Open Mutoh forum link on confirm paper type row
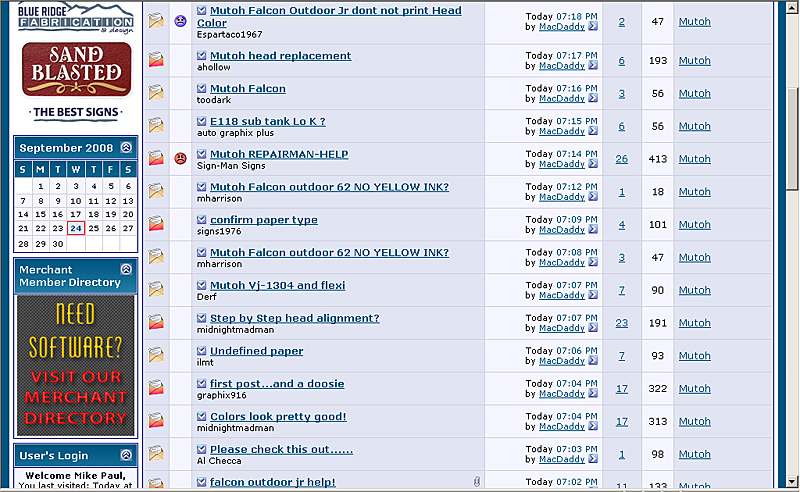The image size is (800, 492). click(694, 225)
